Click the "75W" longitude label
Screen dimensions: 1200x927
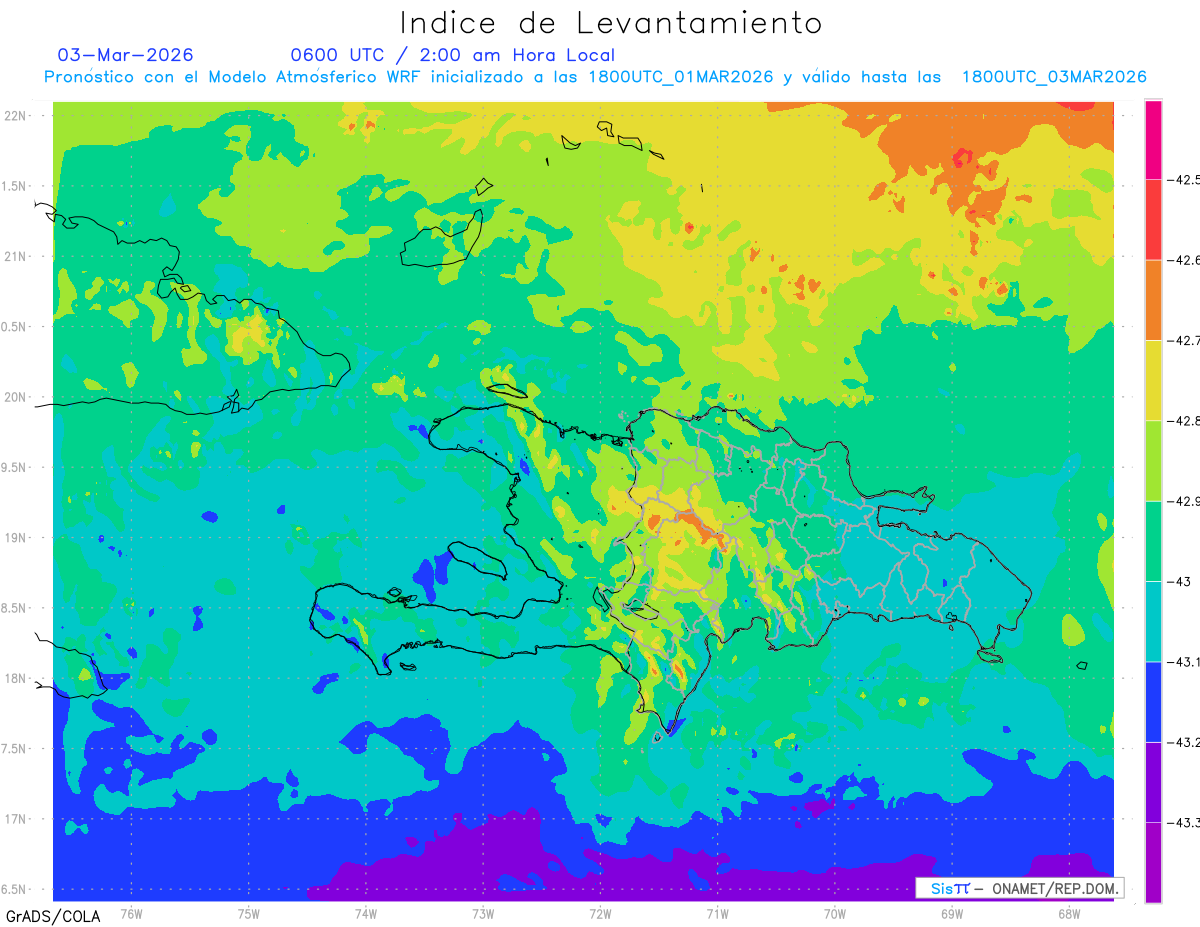(x=249, y=913)
